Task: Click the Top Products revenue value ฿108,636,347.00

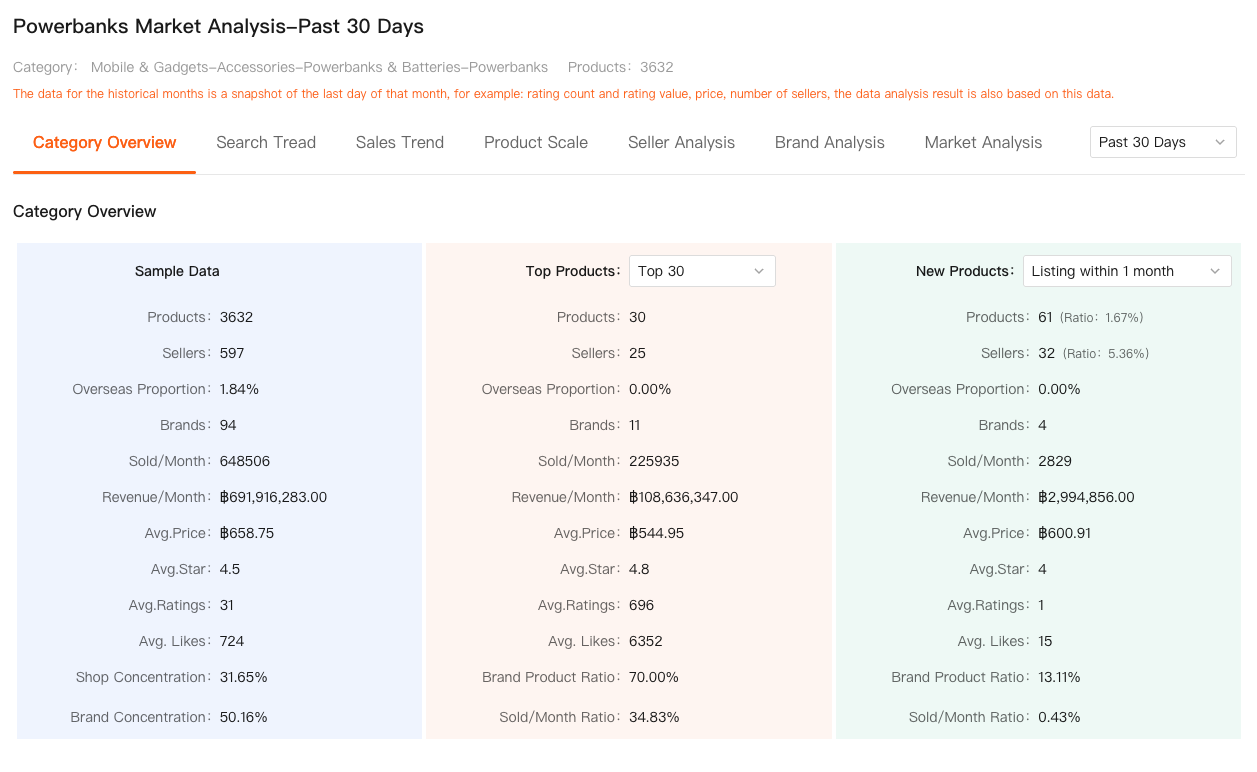Action: (683, 497)
